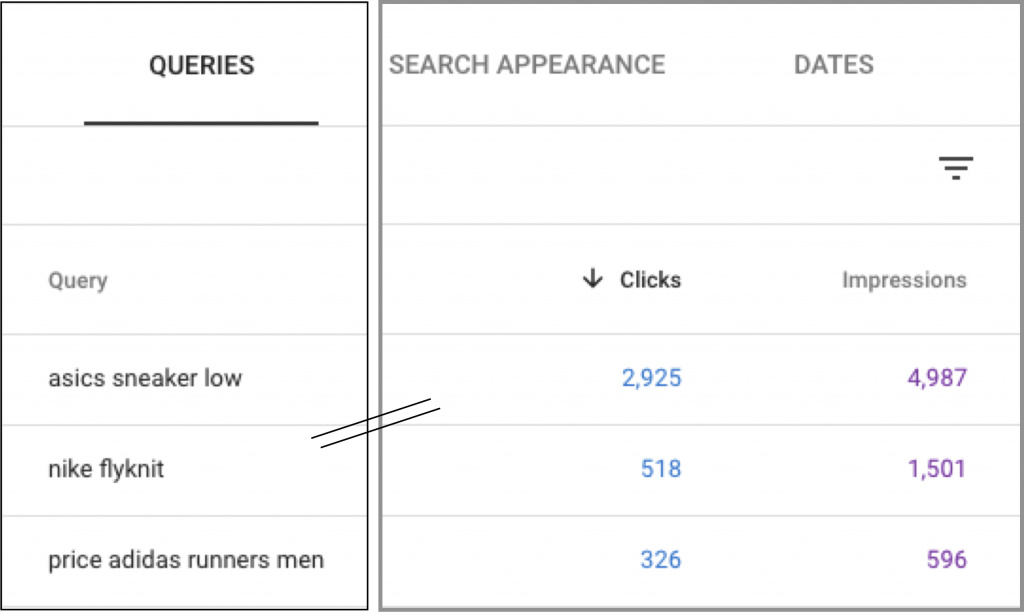Click the 518 clicks value
The width and height of the screenshot is (1024, 612).
click(660, 468)
